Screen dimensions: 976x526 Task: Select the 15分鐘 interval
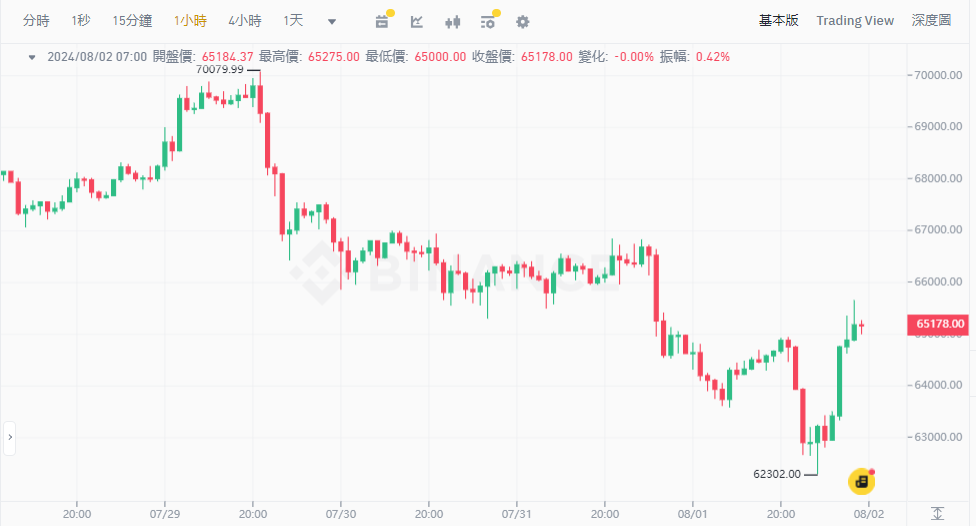(132, 21)
